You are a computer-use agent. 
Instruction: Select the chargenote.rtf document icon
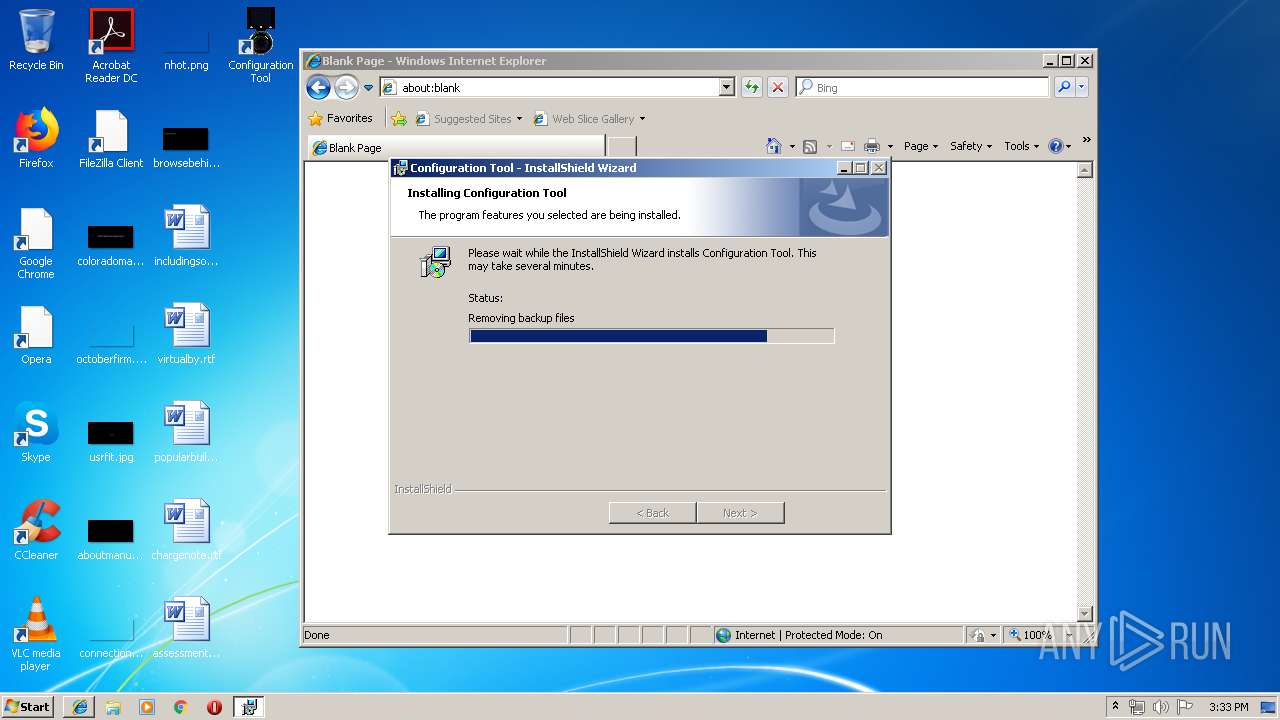186,530
